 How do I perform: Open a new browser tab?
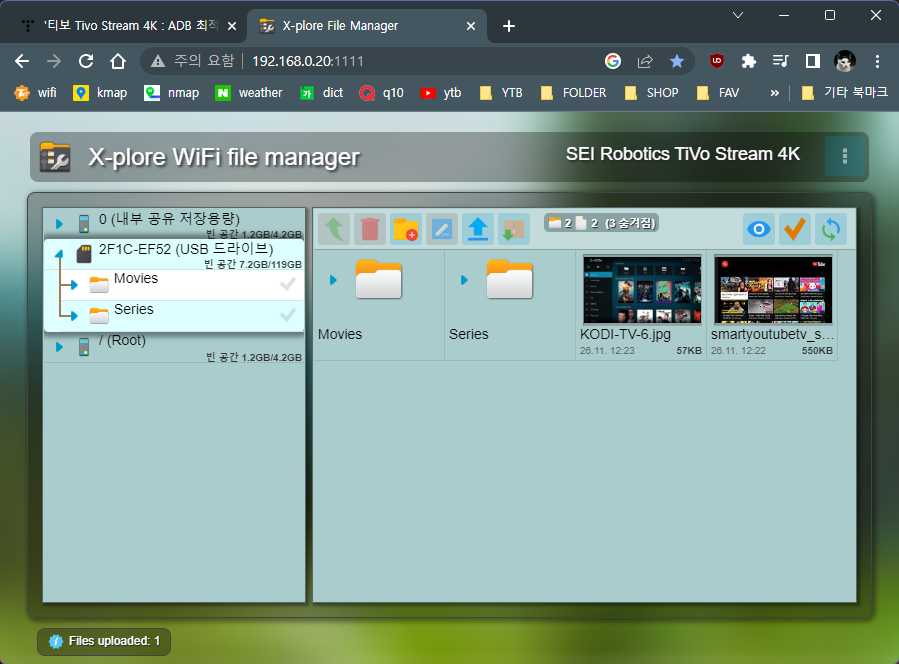509,26
